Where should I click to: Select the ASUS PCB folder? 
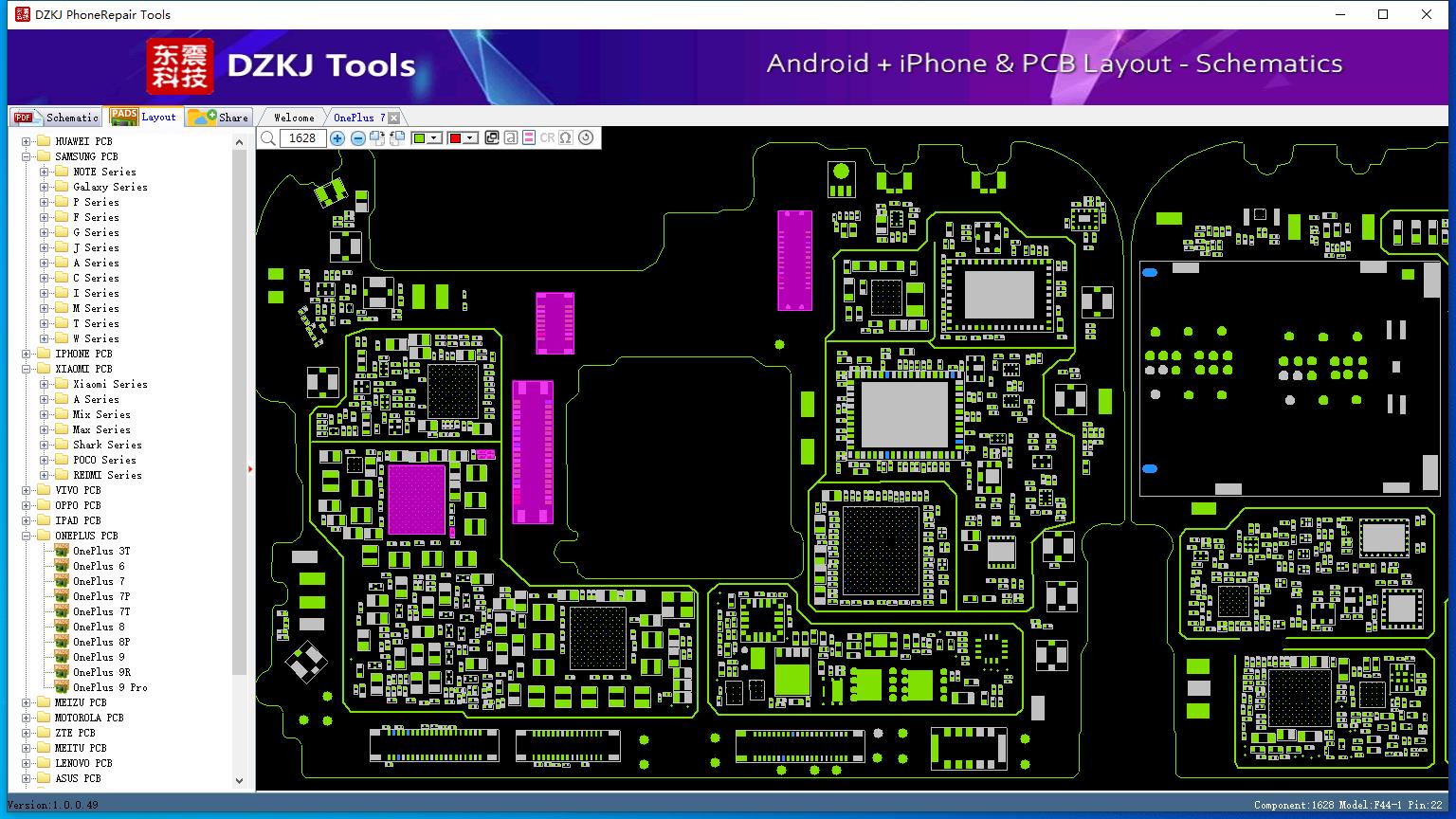pyautogui.click(x=78, y=779)
